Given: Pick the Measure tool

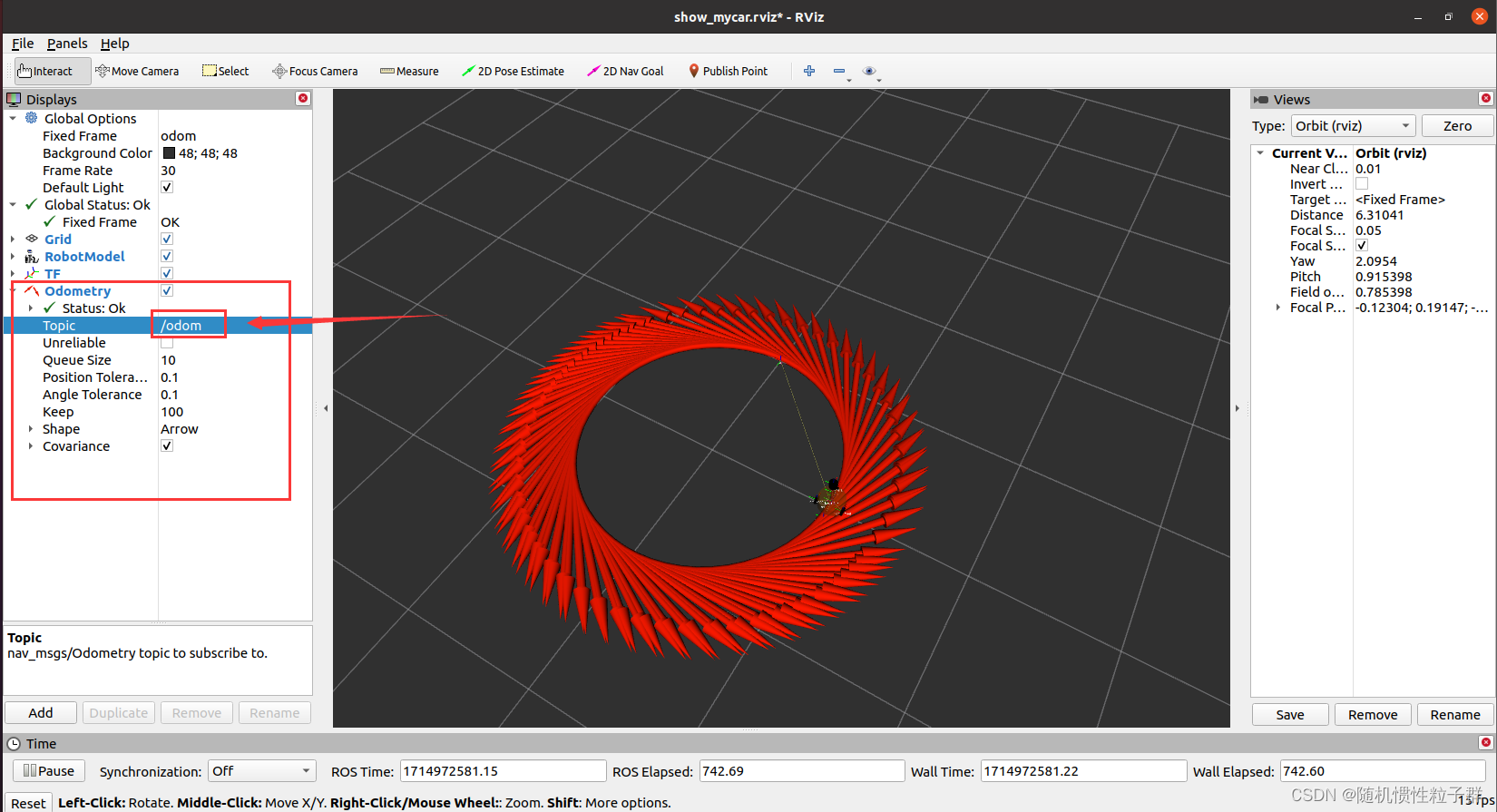Looking at the screenshot, I should tap(409, 71).
